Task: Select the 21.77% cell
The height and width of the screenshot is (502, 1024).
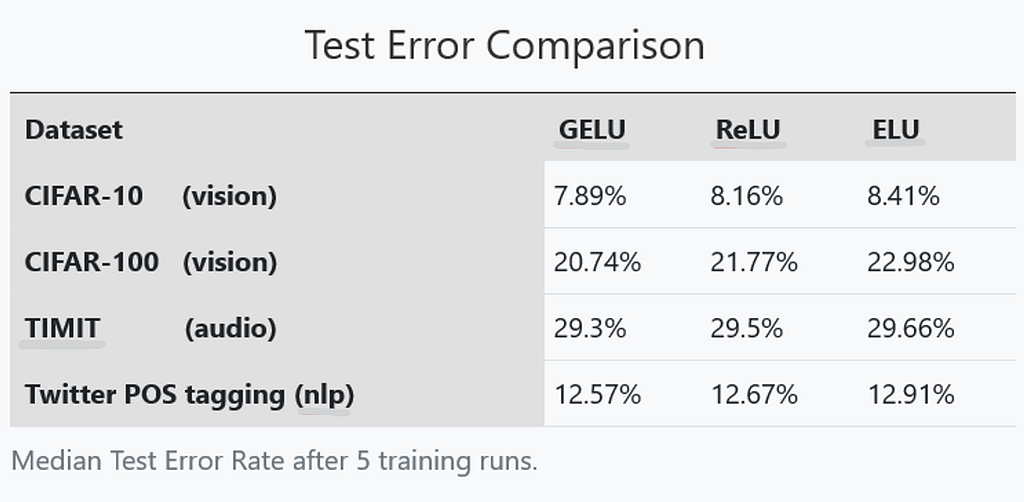Action: [x=754, y=262]
